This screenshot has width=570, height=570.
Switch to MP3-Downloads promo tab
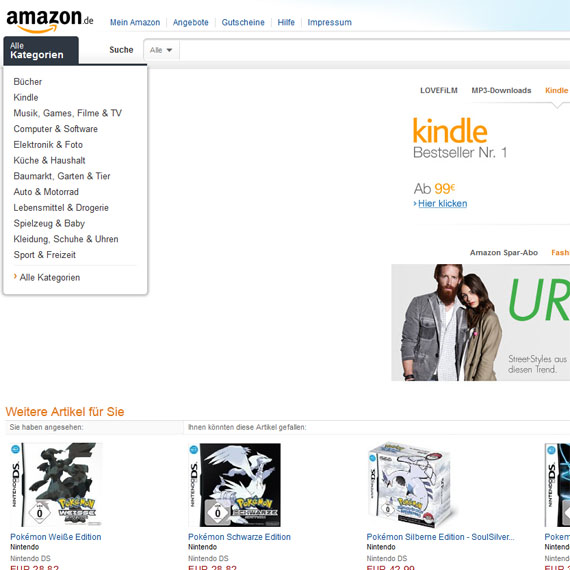(501, 91)
